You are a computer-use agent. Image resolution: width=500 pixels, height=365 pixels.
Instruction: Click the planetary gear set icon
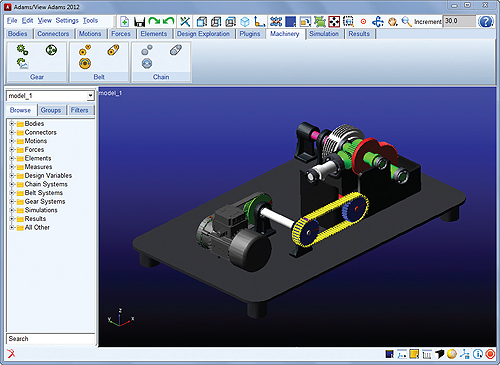[x=51, y=50]
